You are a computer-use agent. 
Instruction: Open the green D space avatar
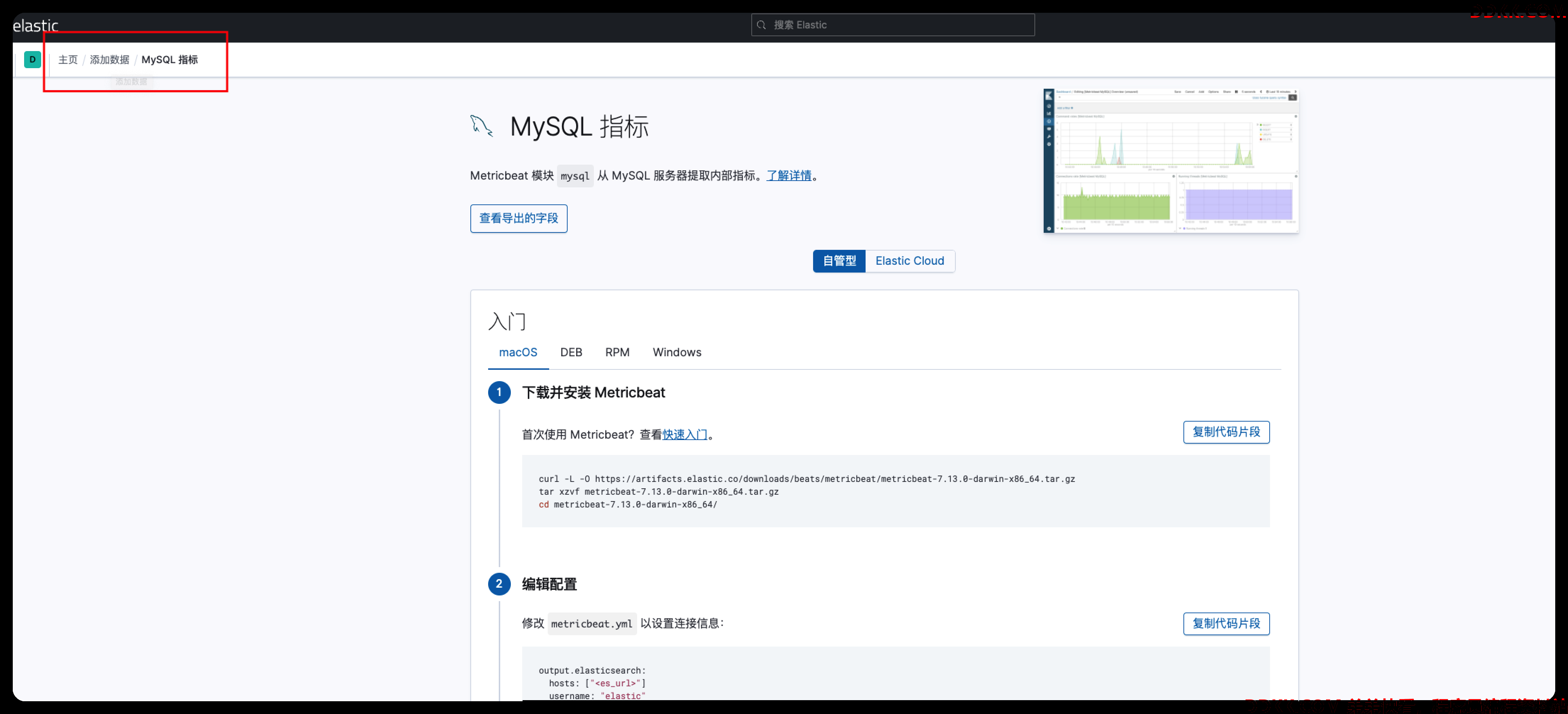point(32,60)
